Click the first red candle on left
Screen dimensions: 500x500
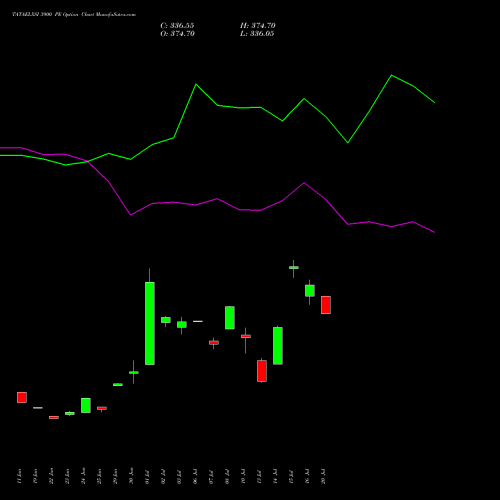(22, 397)
